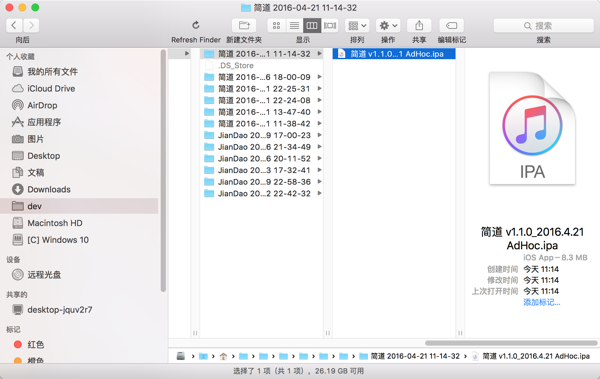
Task: Click the edit tags (编辑标记) button
Action: click(x=452, y=26)
